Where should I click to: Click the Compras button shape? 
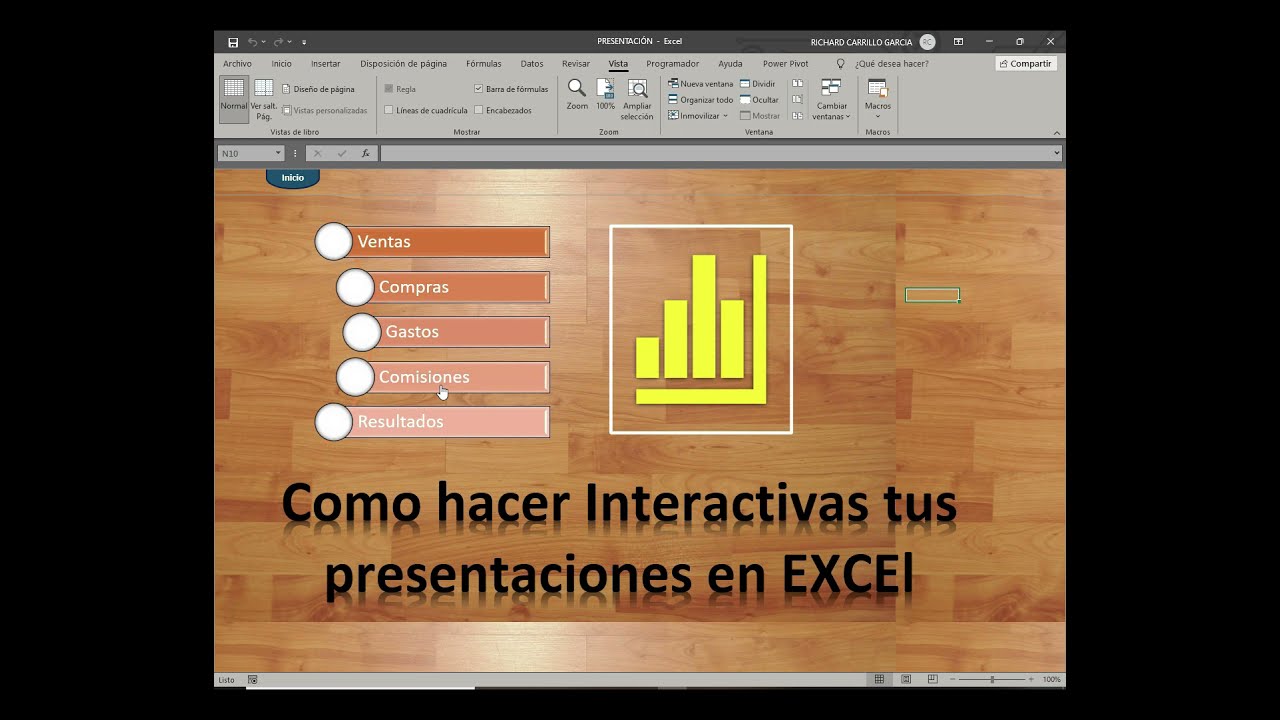click(443, 287)
